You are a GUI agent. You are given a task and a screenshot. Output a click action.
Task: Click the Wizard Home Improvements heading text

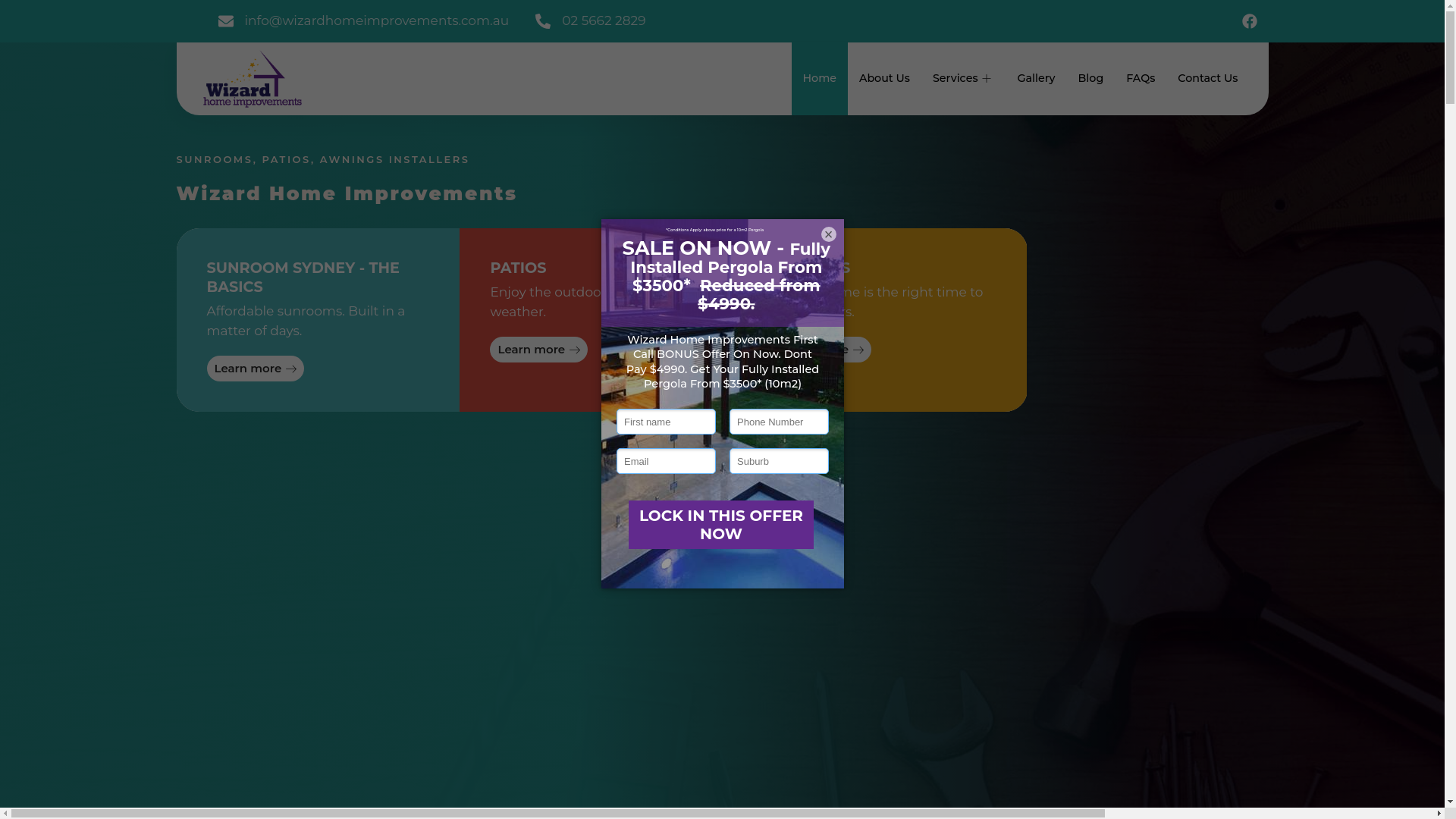pos(347,193)
